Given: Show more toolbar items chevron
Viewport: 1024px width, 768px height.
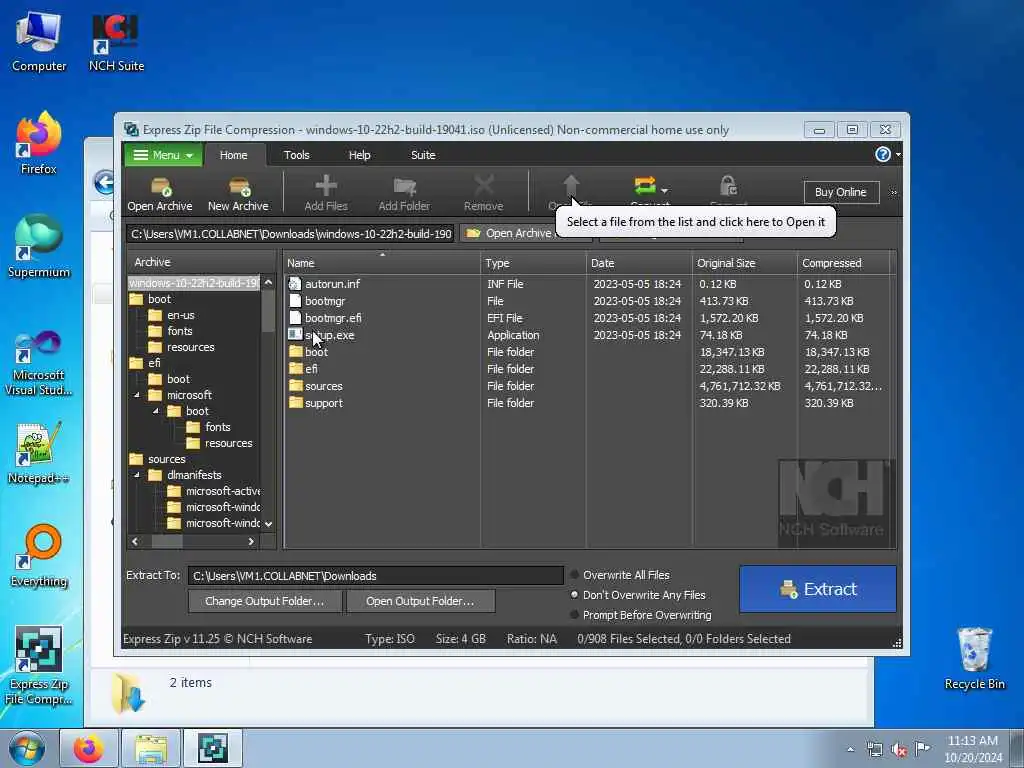Looking at the screenshot, I should [894, 192].
